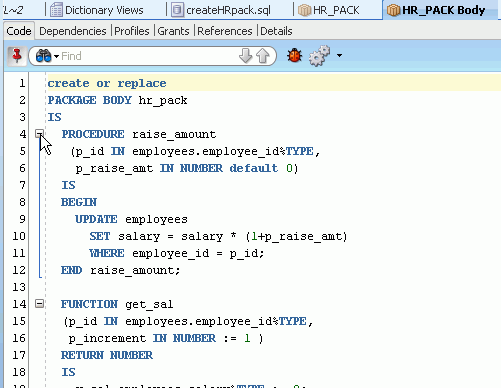The image size is (501, 388).
Task: Click 'employees.employee_id%TYPE' on line 5
Action: [x=223, y=152]
